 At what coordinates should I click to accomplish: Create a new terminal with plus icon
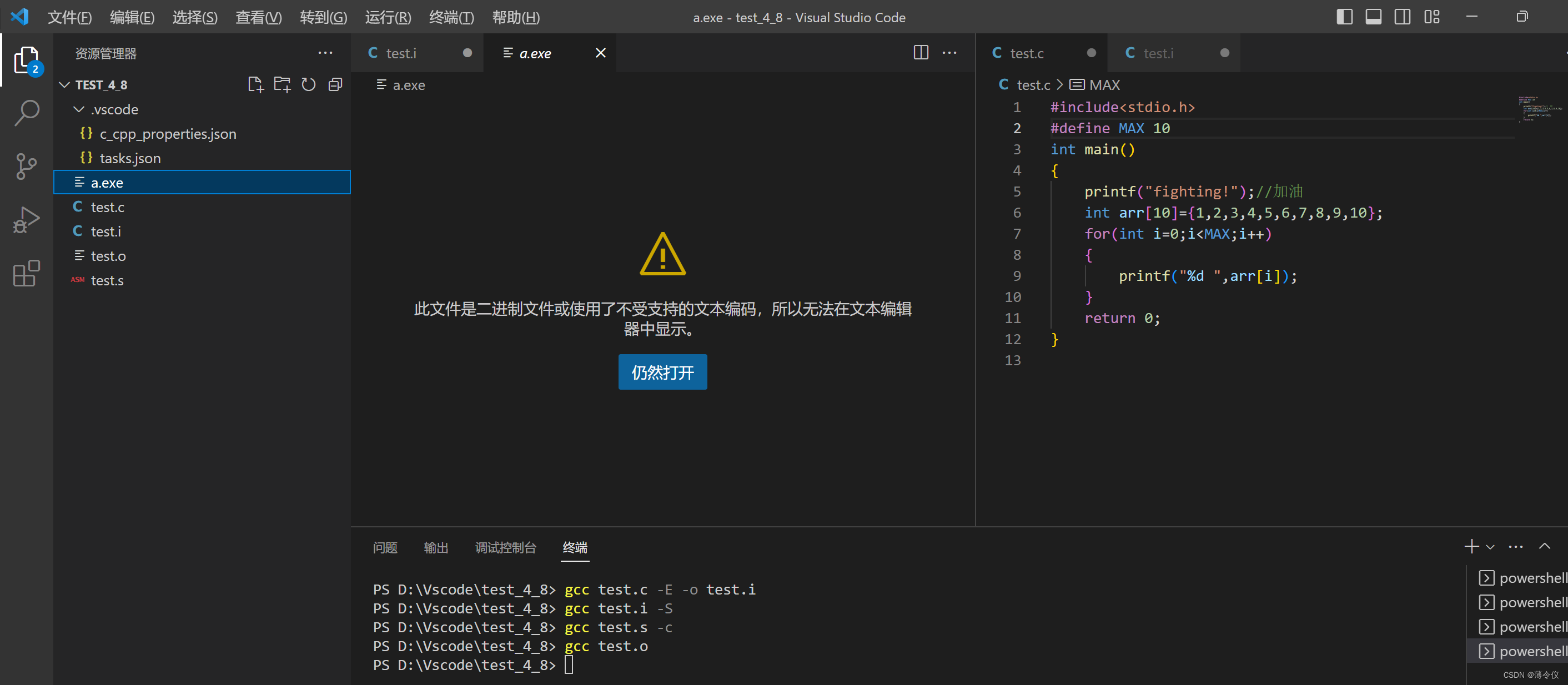[x=1471, y=546]
